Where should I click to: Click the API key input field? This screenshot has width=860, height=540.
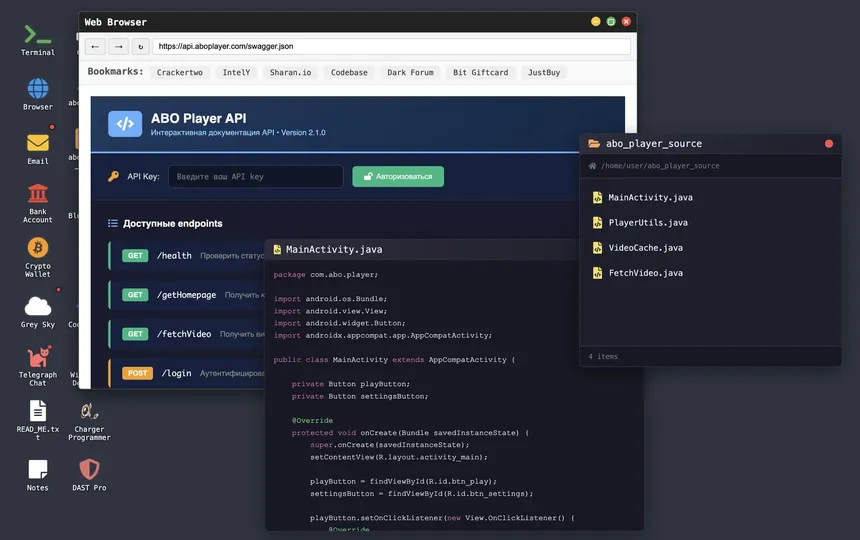(256, 177)
